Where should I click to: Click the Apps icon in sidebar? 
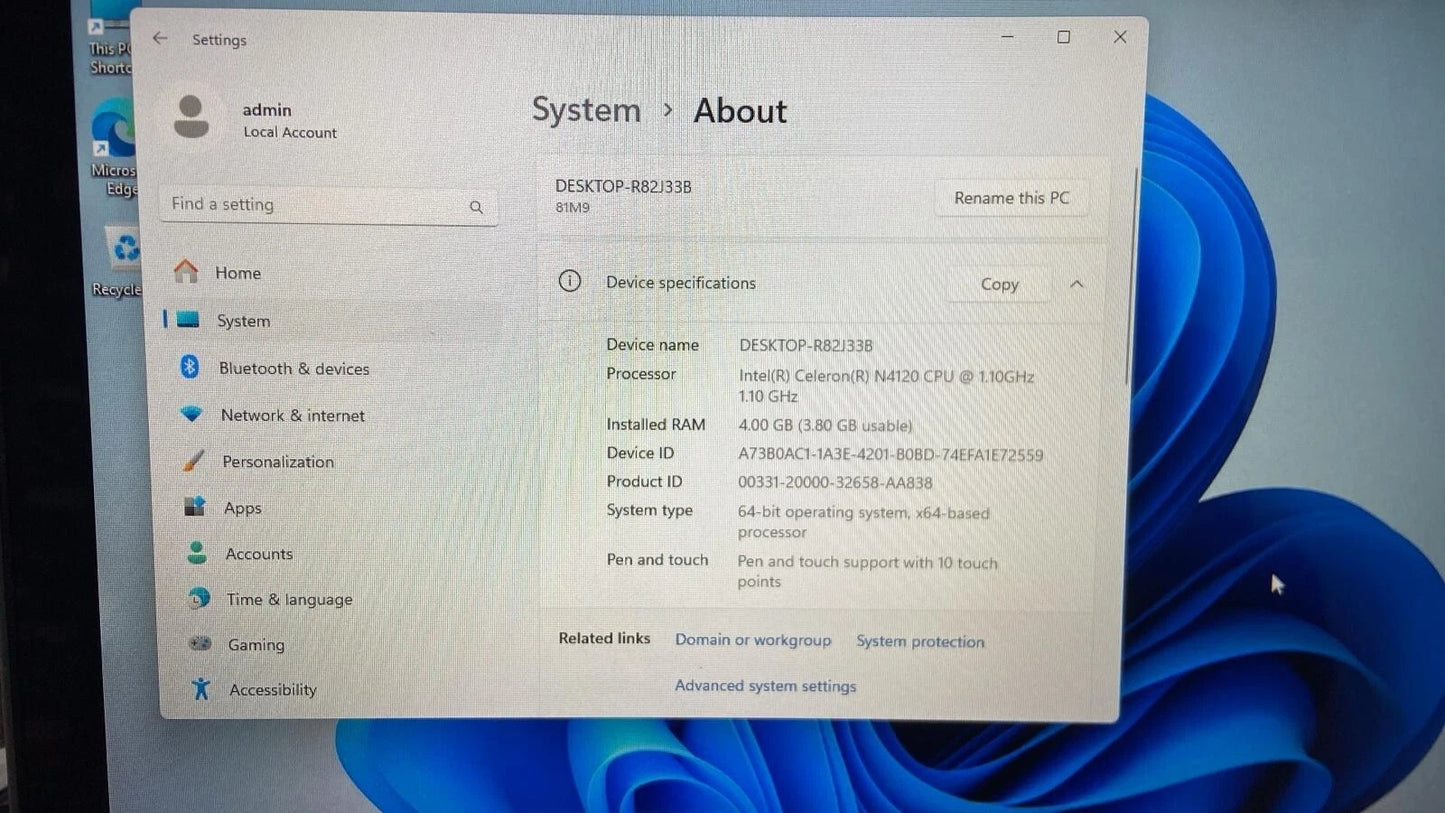point(195,507)
